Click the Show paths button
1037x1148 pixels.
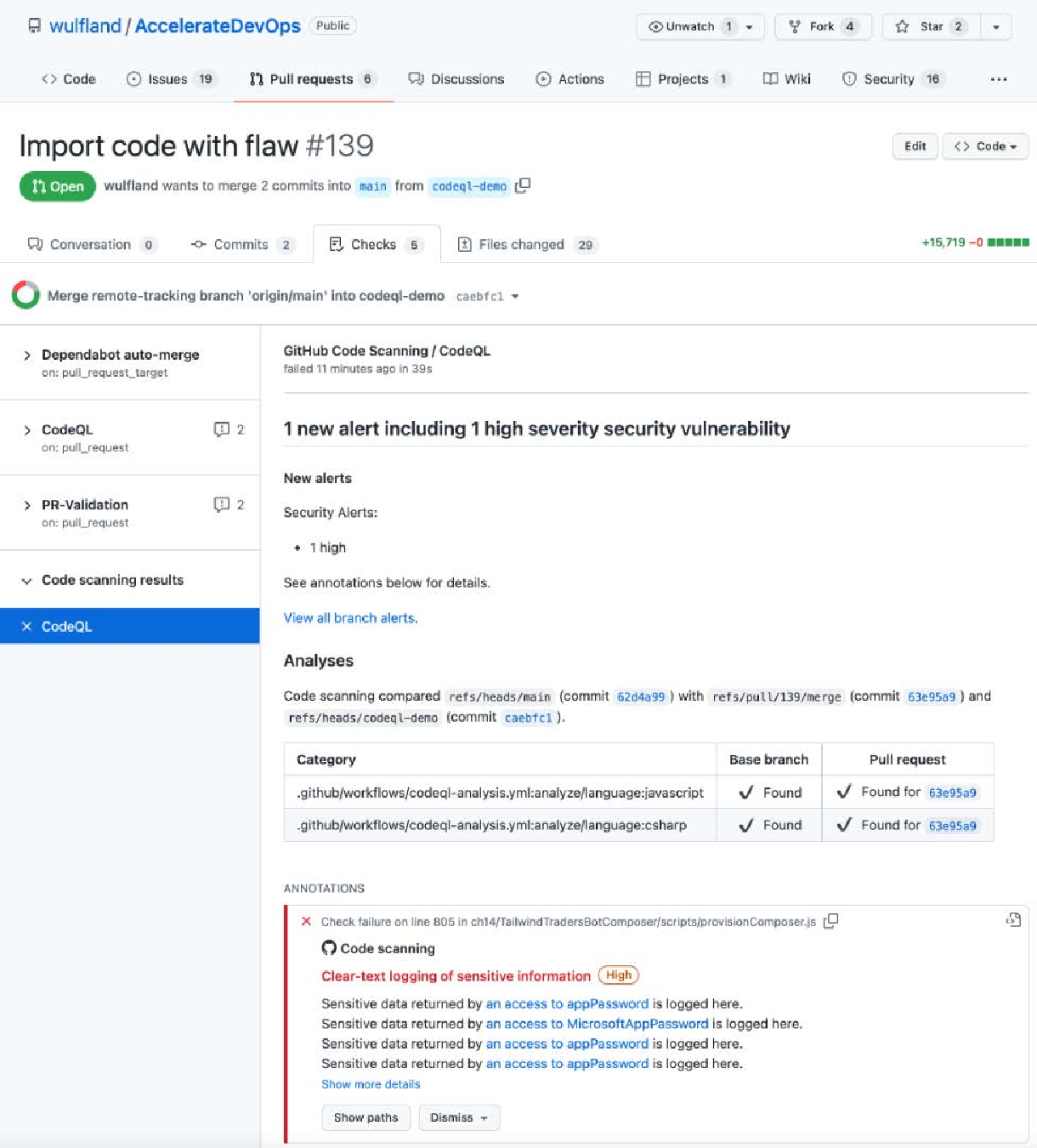tap(365, 1117)
